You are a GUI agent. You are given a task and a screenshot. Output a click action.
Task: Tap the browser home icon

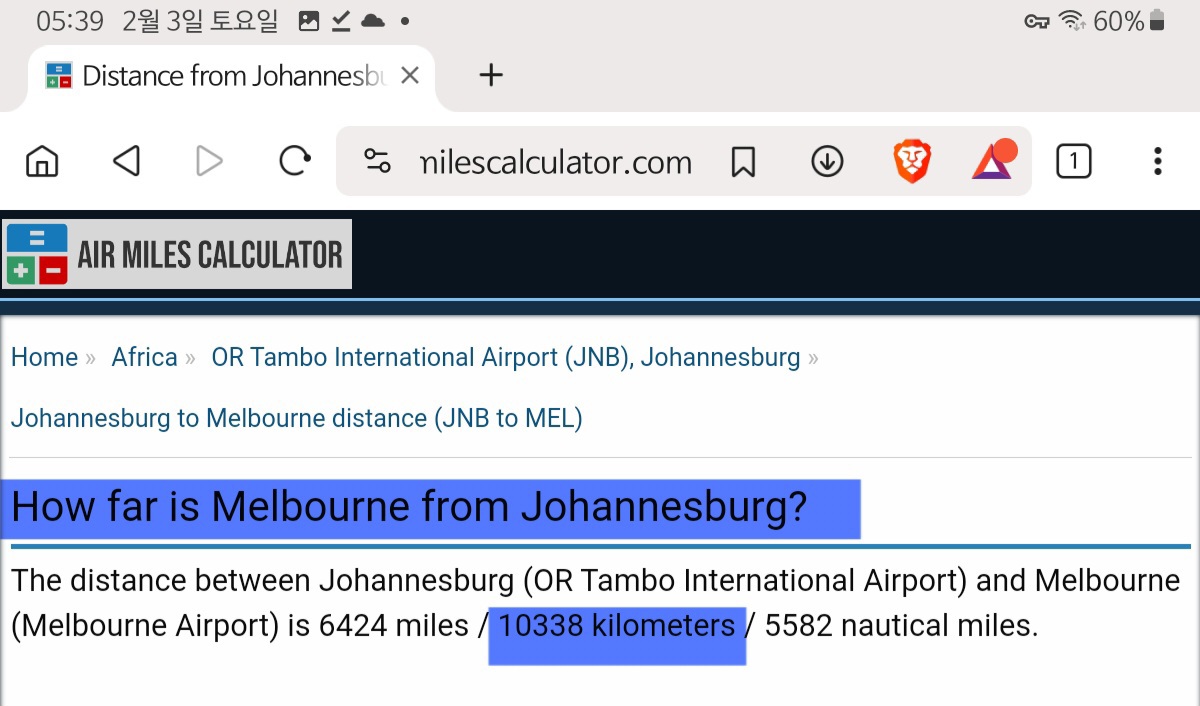(x=42, y=161)
